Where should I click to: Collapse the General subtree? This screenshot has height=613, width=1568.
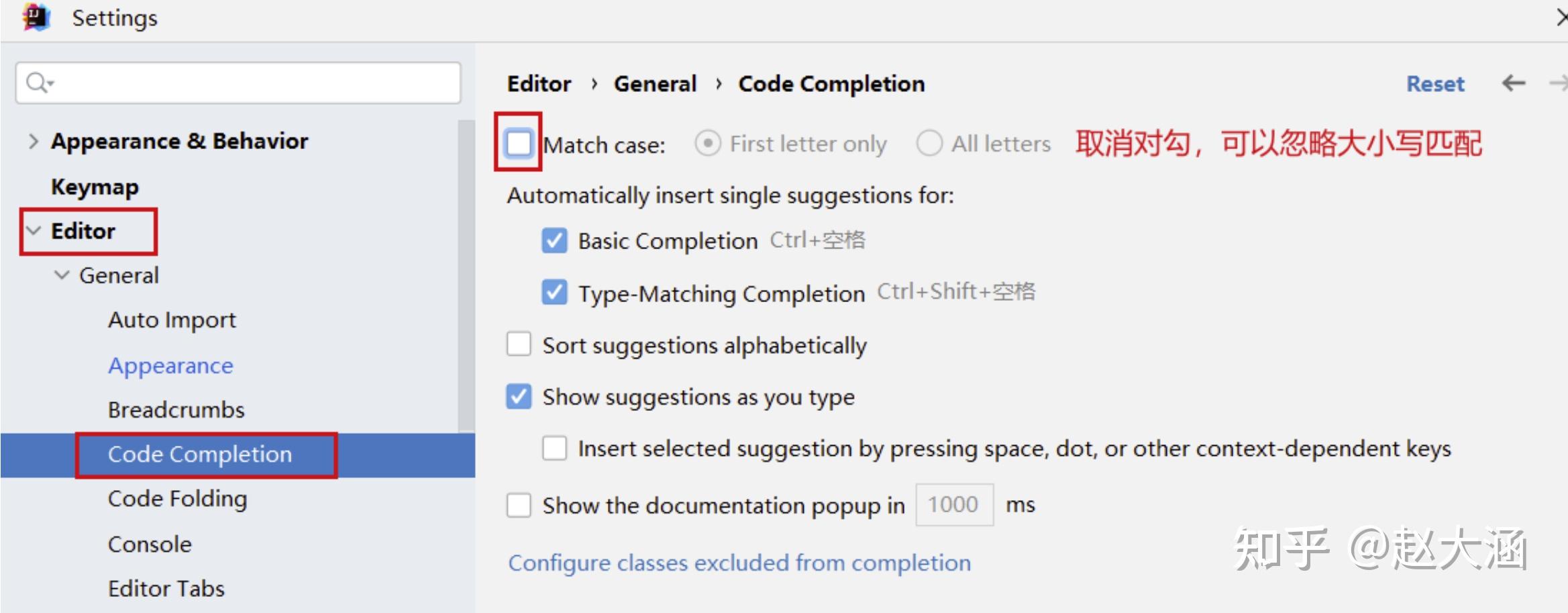(62, 275)
